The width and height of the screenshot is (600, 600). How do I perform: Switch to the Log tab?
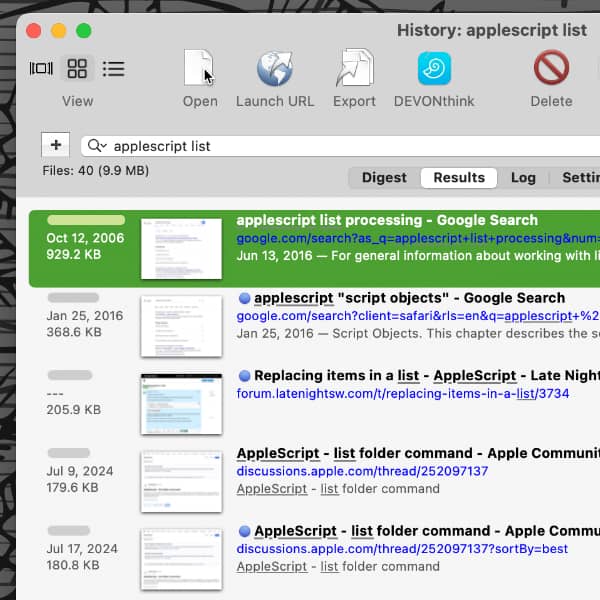point(523,178)
